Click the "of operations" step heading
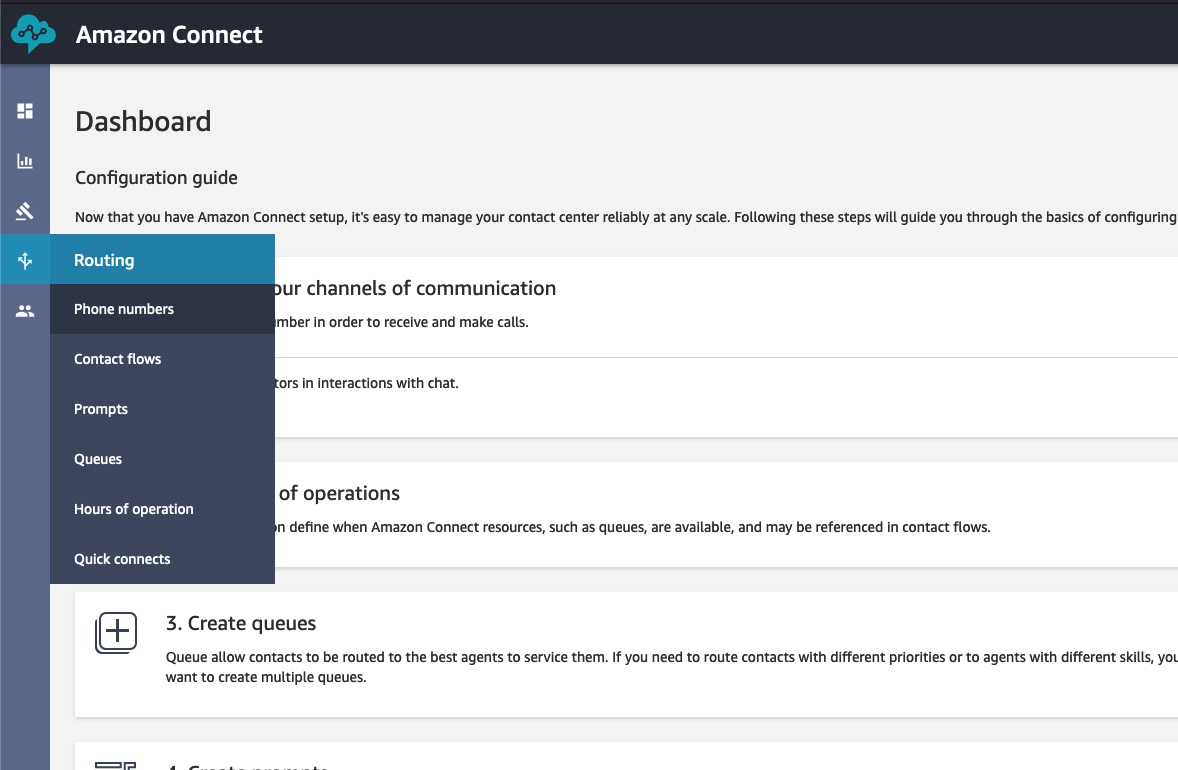Viewport: 1178px width, 770px height. [x=339, y=493]
